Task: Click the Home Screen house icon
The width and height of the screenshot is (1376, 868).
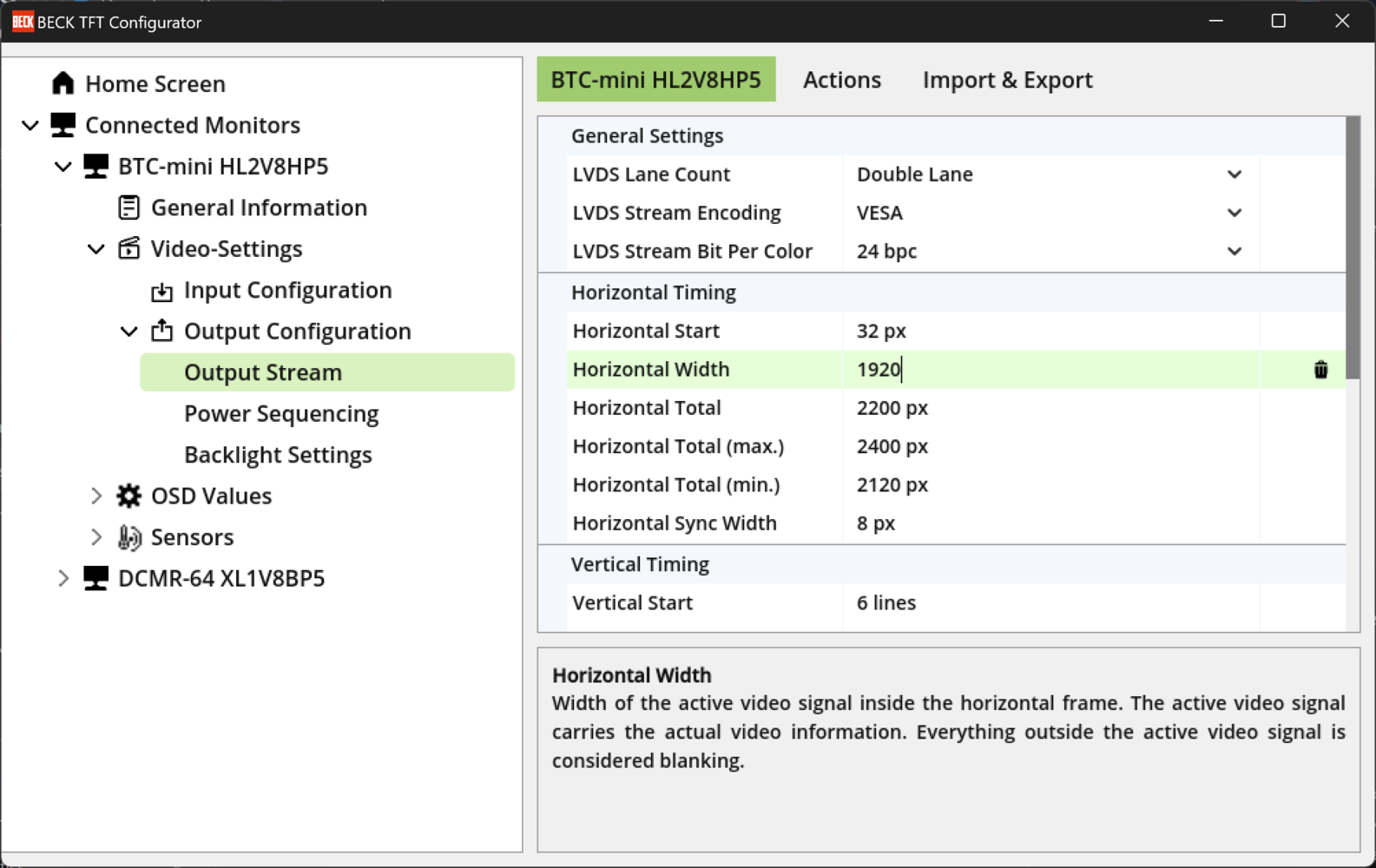Action: 63,83
